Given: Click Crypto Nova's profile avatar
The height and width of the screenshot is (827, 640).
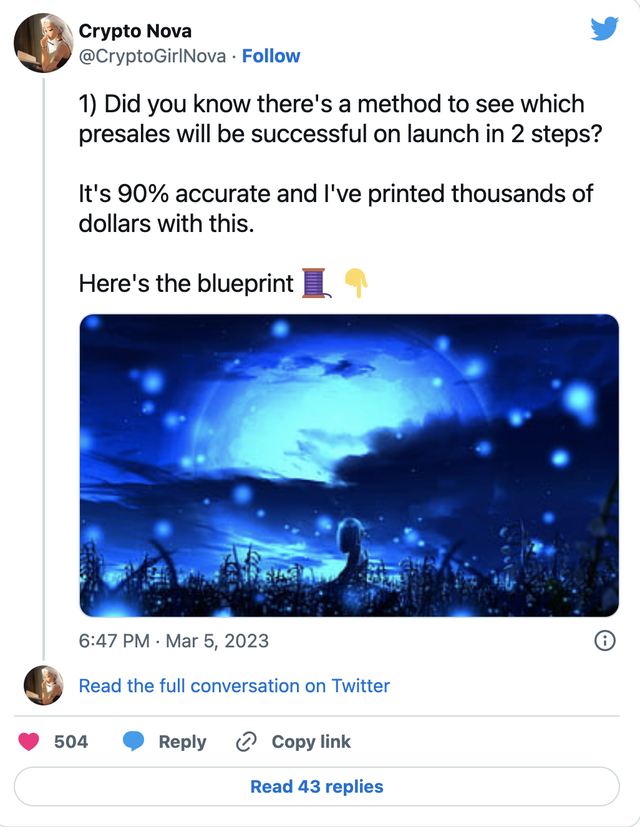Looking at the screenshot, I should coord(42,43).
